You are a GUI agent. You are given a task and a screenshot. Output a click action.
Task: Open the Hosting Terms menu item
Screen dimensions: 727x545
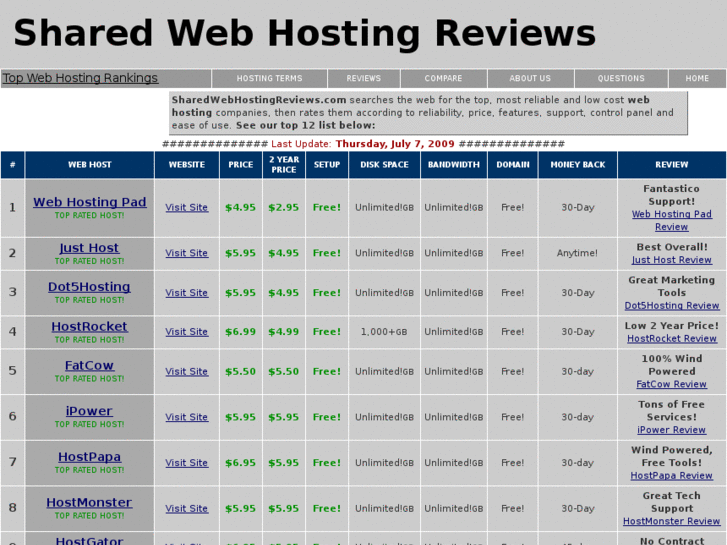269,78
